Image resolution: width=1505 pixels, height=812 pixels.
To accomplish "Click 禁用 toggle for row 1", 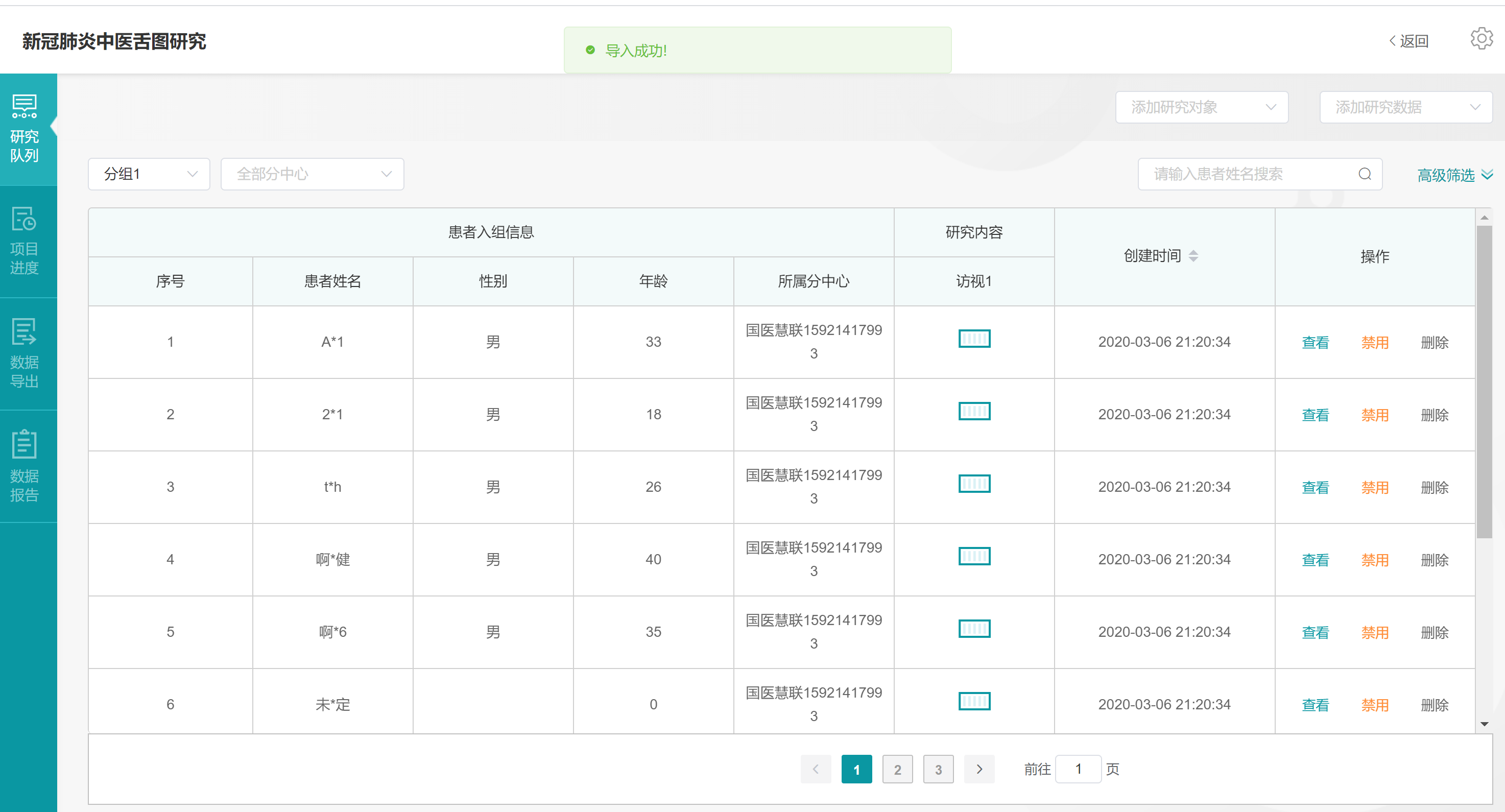I will [1374, 342].
